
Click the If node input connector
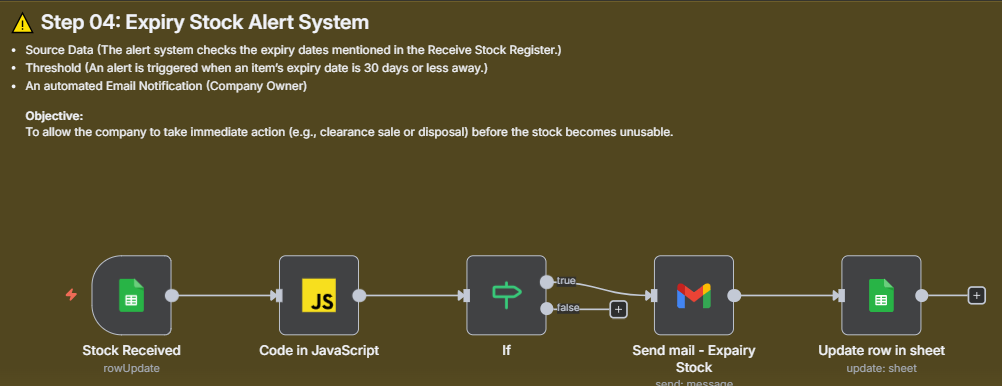click(465, 295)
